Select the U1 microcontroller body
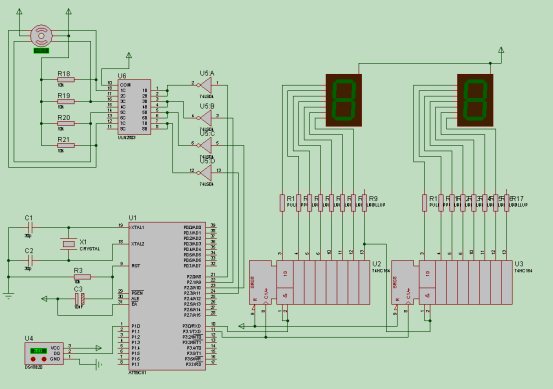 [x=167, y=296]
